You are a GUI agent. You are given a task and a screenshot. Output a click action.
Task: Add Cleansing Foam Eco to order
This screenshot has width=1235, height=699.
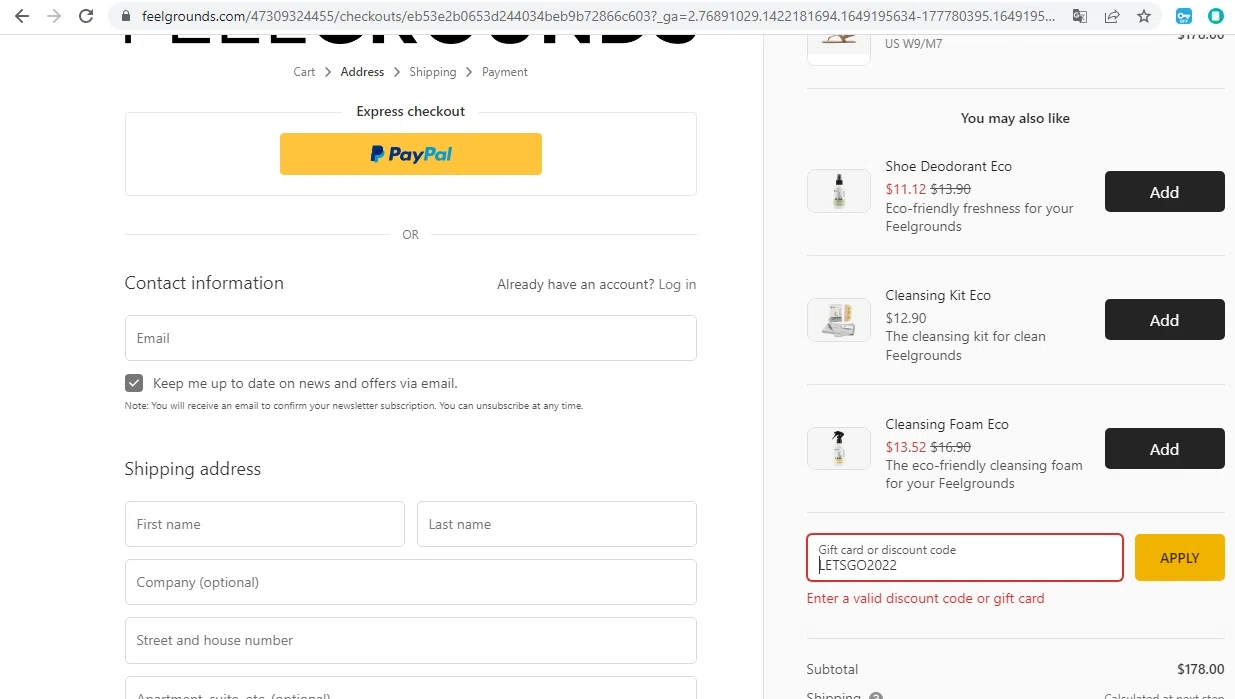click(x=1164, y=449)
